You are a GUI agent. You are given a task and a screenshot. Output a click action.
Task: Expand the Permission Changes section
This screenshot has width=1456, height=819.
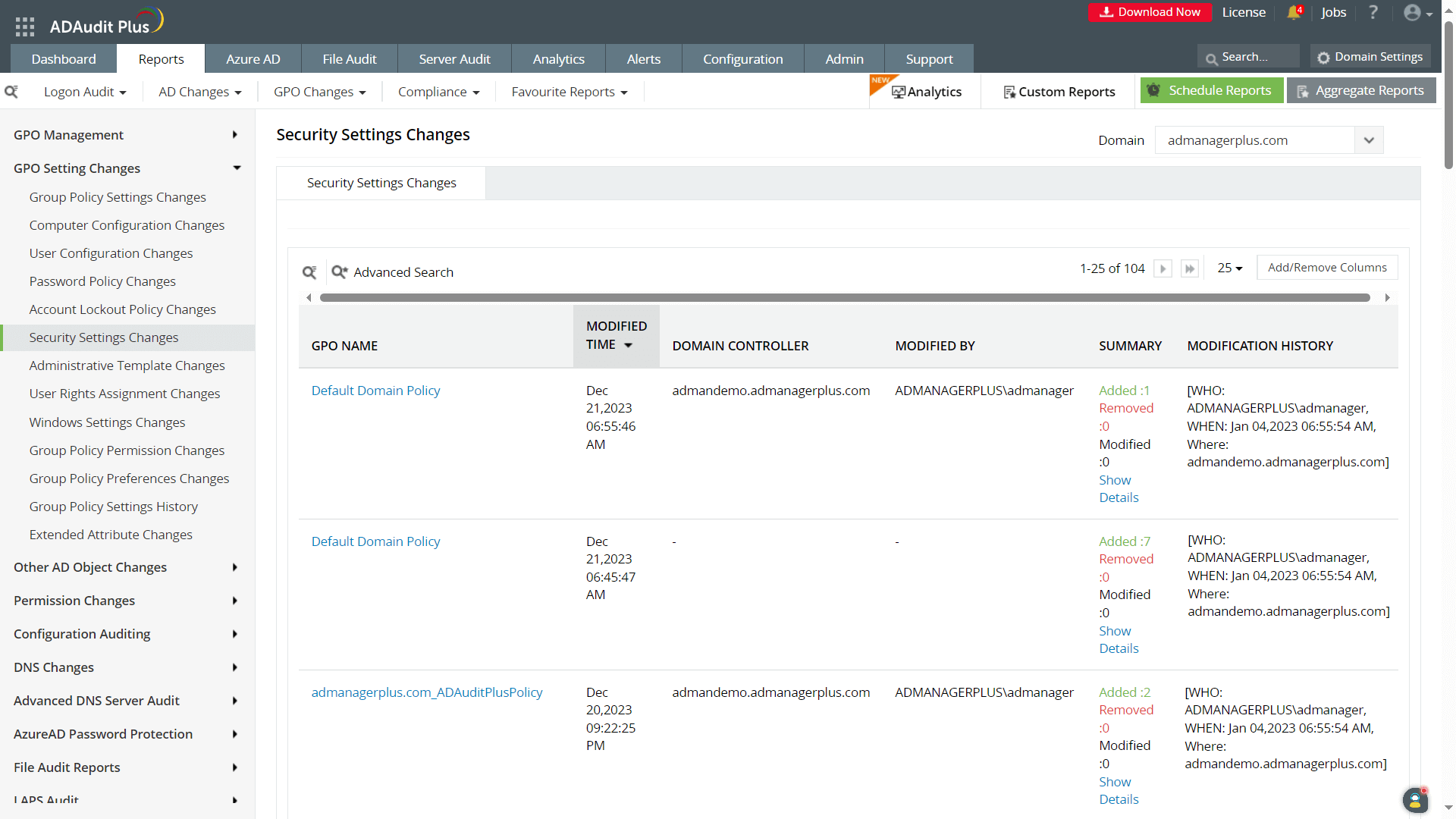[x=235, y=601]
